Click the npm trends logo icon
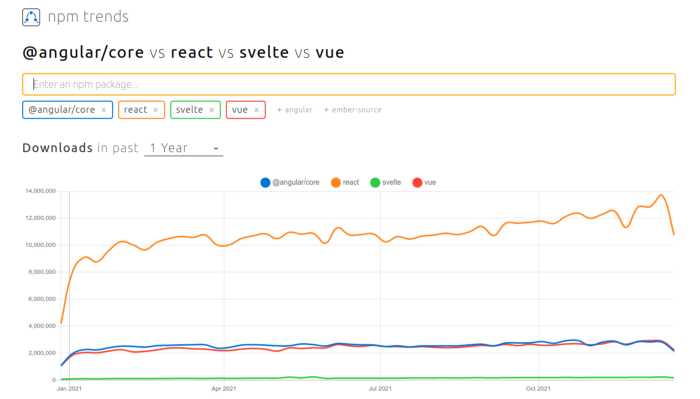 click(x=31, y=17)
